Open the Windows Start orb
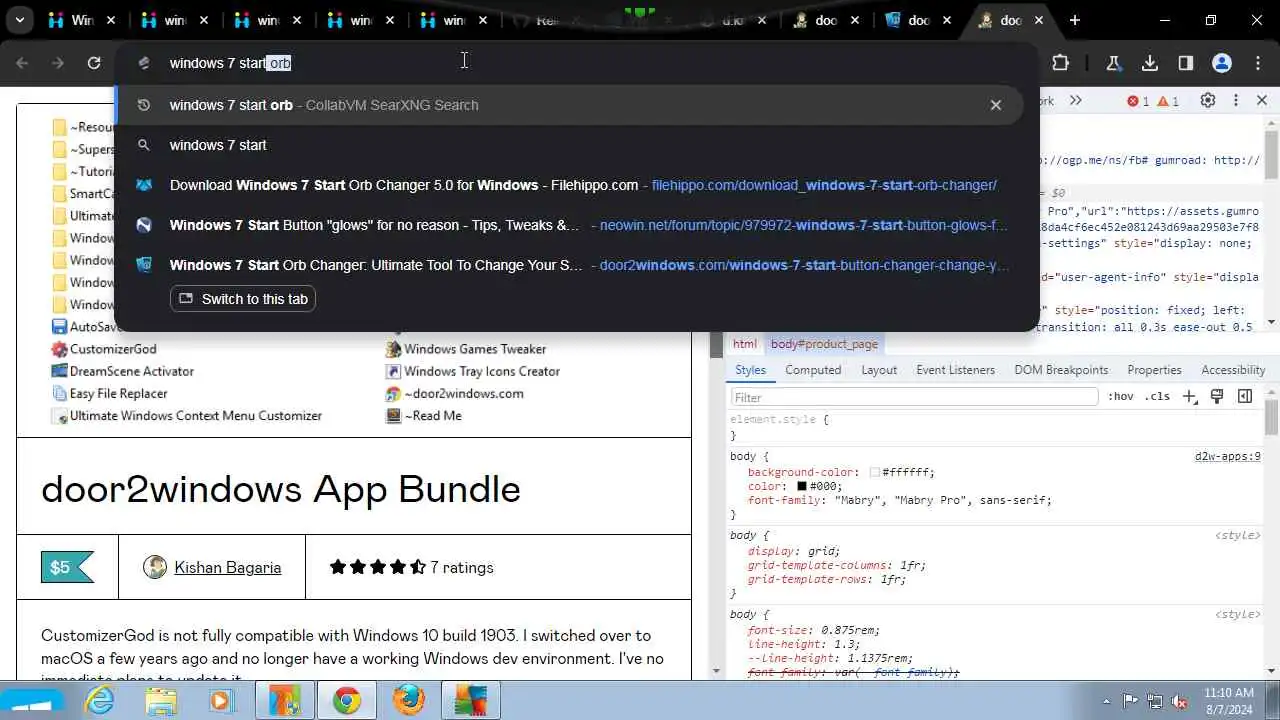 pyautogui.click(x=30, y=702)
